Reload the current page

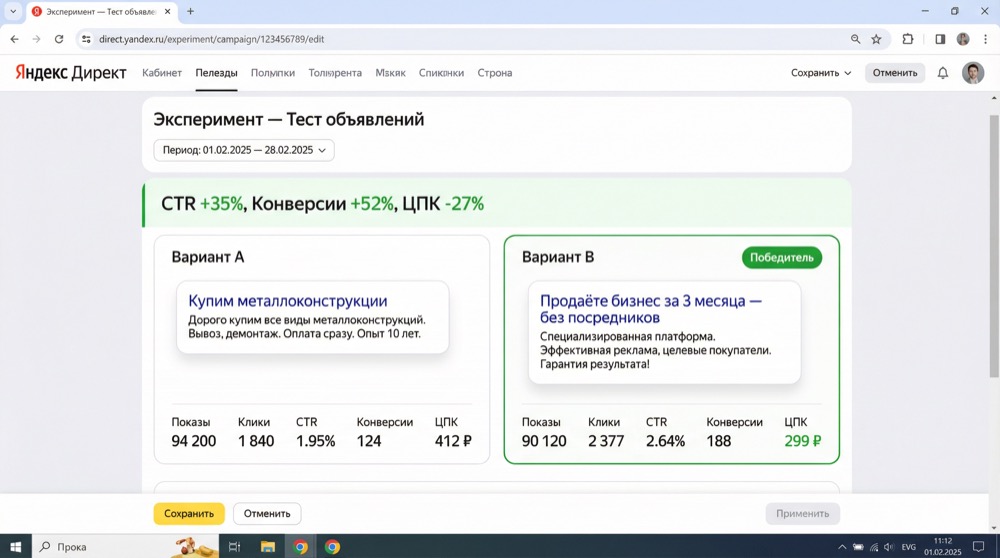click(59, 39)
